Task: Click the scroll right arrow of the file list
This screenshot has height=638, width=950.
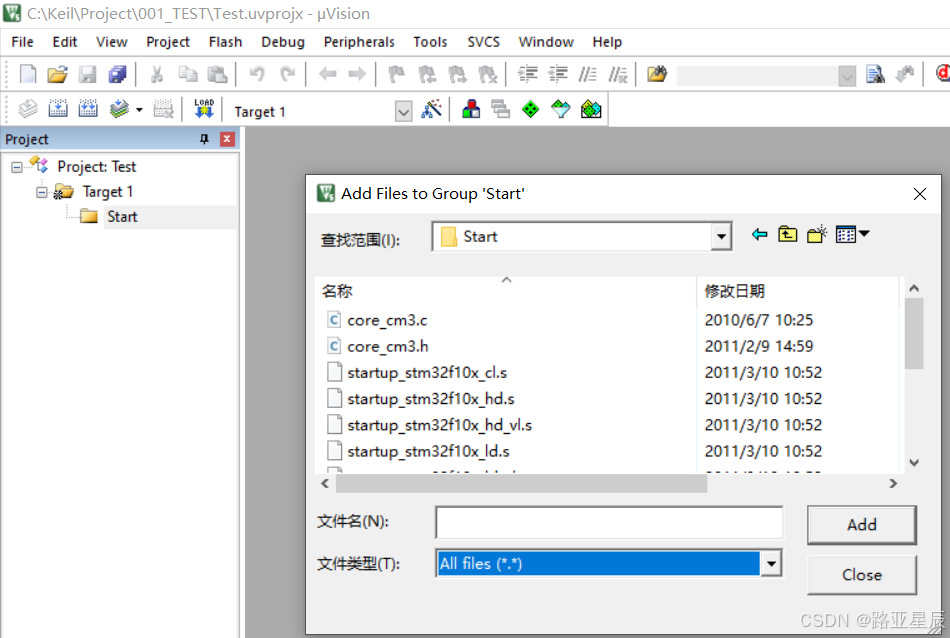Action: [892, 483]
